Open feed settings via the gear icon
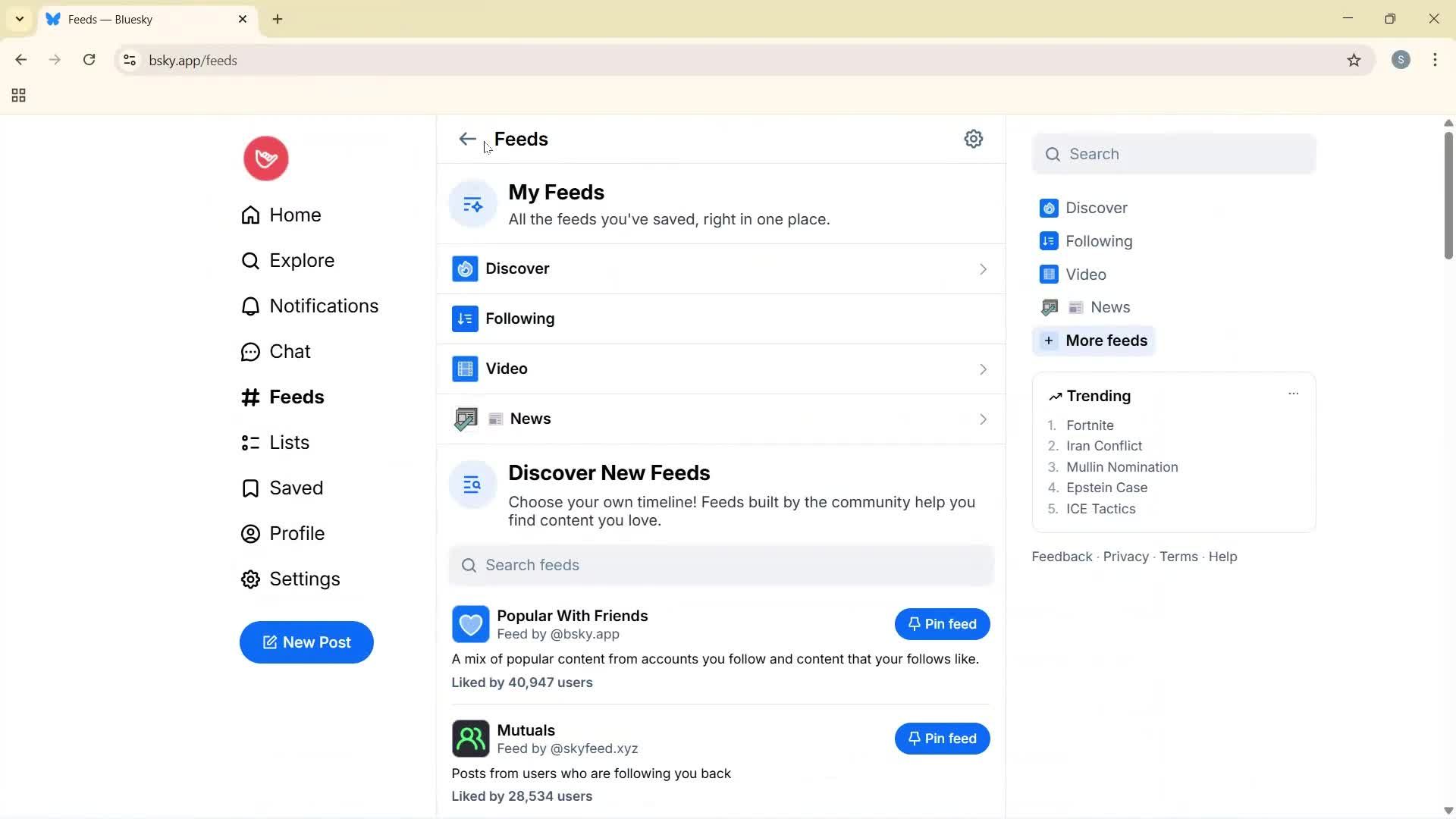 [x=974, y=139]
